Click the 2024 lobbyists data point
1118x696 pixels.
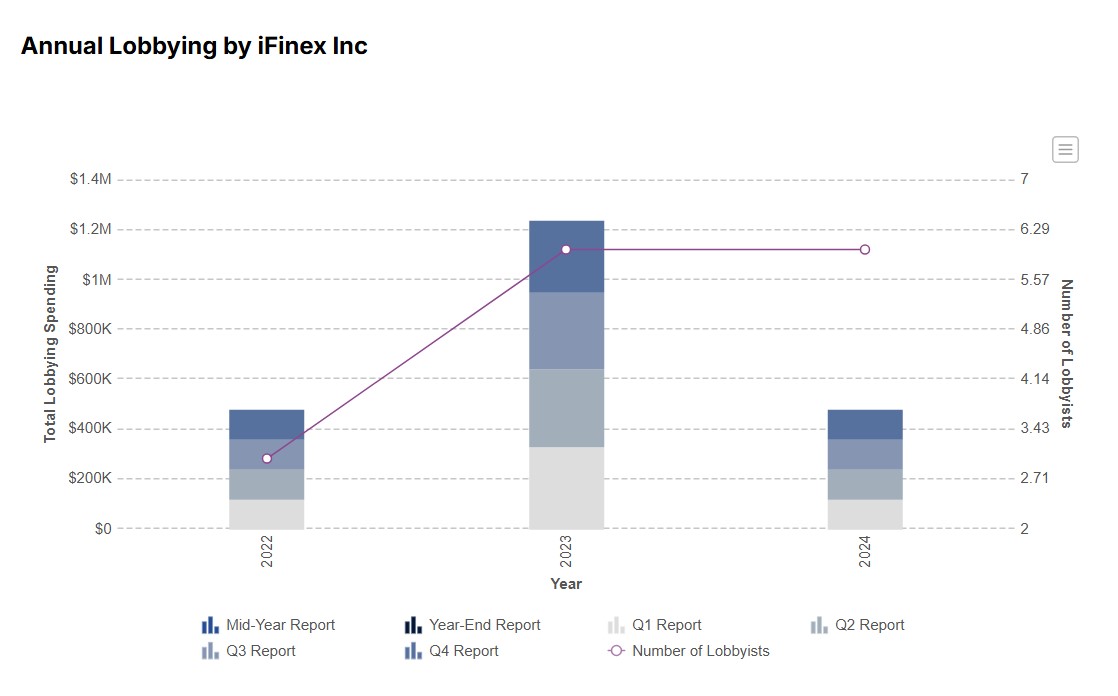[x=865, y=249]
